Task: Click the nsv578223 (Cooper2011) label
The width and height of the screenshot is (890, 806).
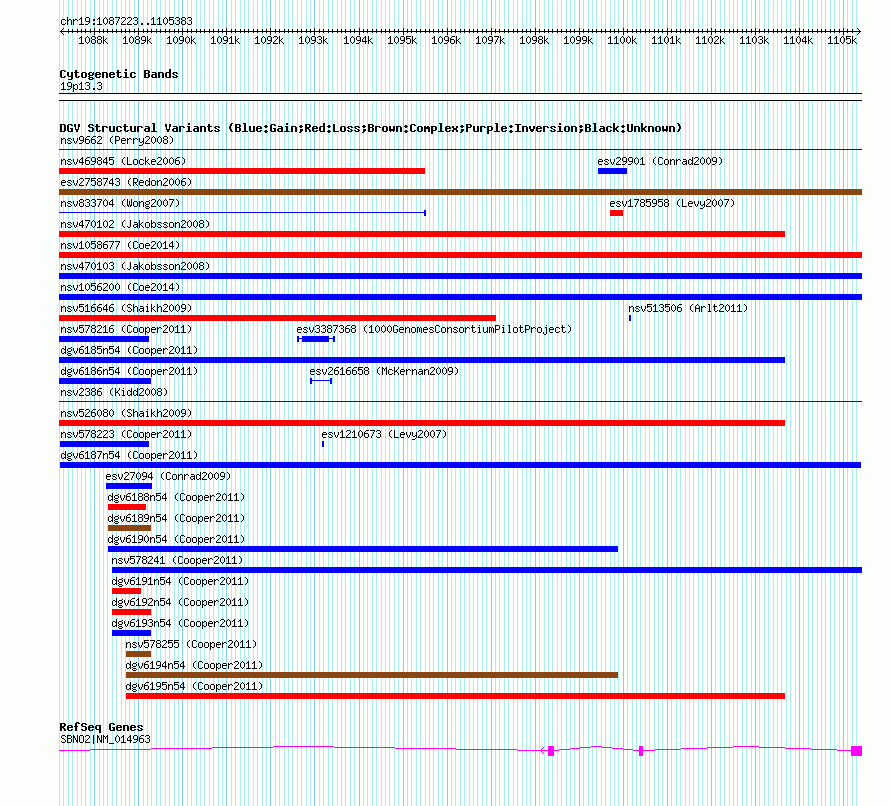Action: (x=126, y=434)
